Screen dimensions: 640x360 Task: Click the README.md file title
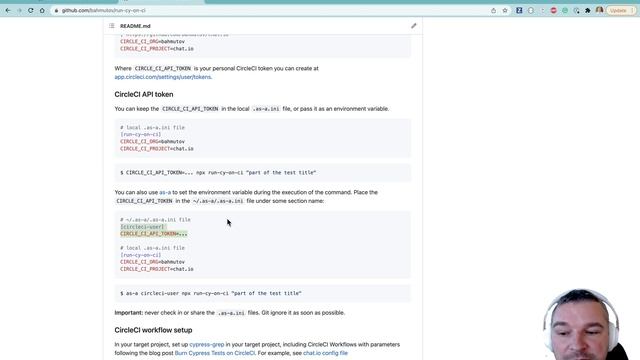[135, 26]
